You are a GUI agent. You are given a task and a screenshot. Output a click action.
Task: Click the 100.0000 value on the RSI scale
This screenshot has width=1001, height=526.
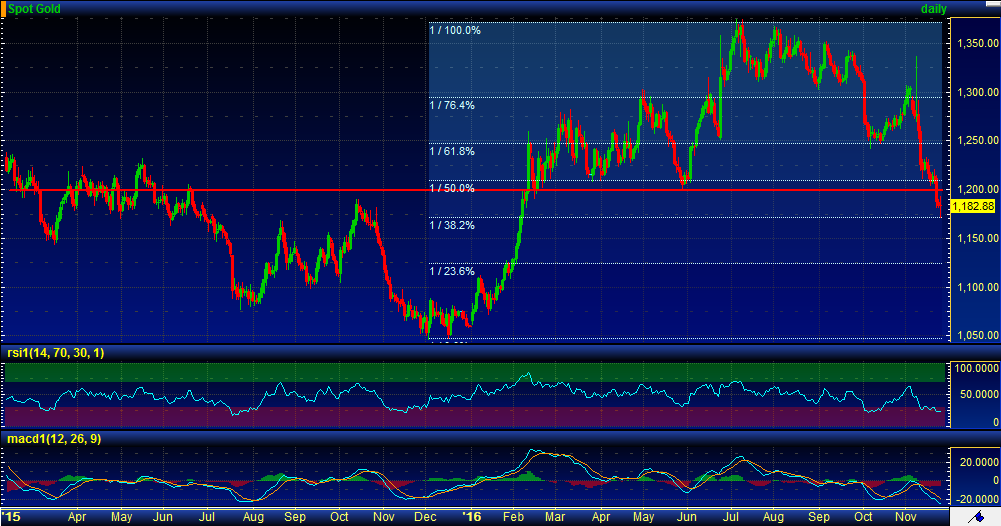974,369
